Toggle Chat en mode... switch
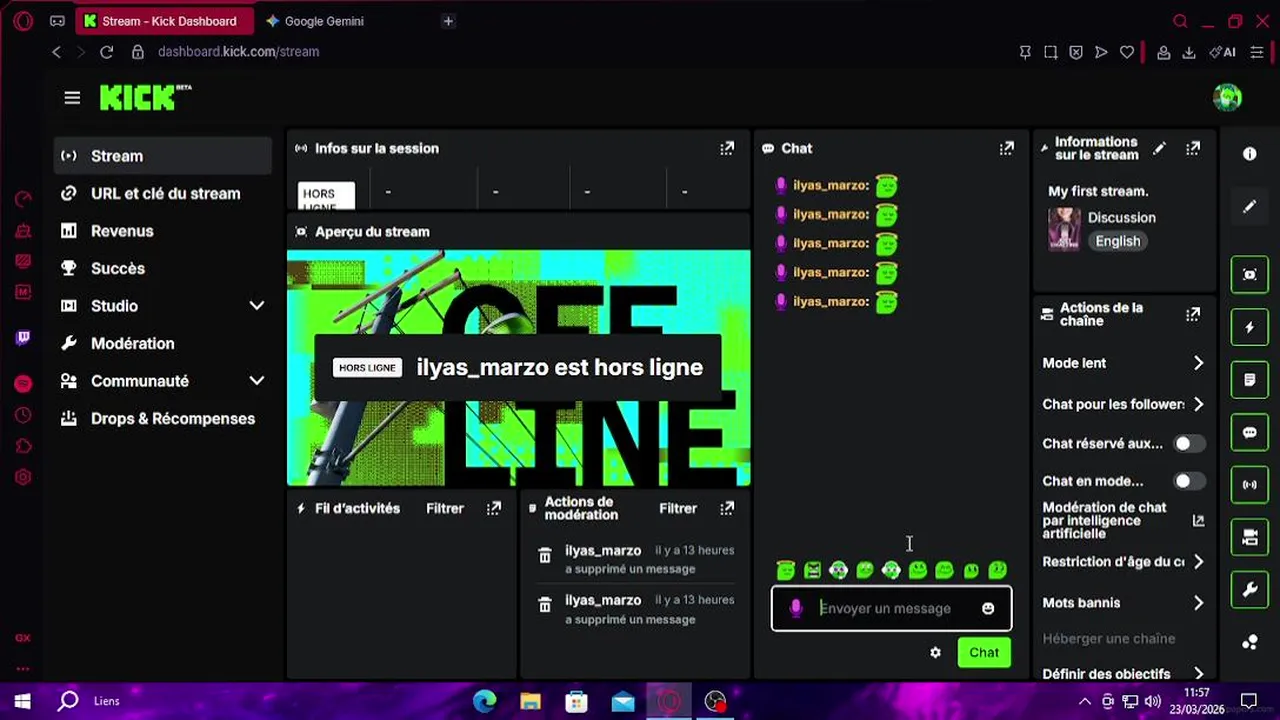Screen dimensions: 1280x720 point(1189,481)
